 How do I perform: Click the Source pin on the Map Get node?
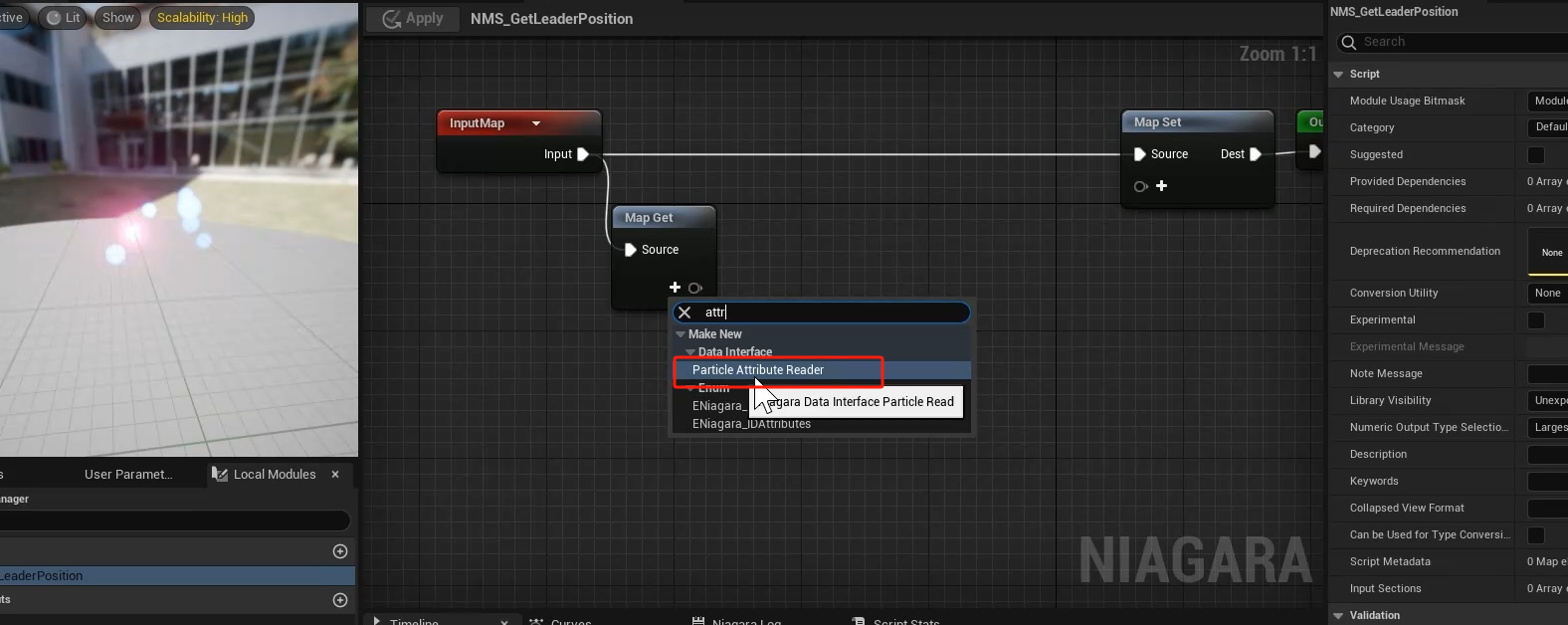click(x=630, y=250)
